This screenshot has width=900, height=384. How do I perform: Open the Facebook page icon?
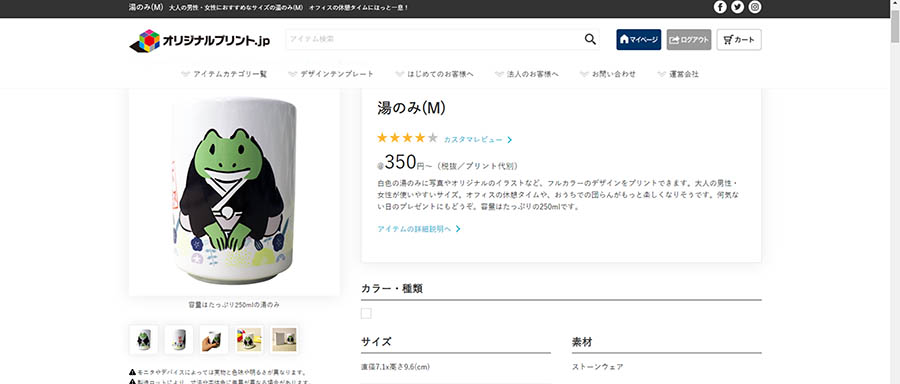[x=720, y=7]
